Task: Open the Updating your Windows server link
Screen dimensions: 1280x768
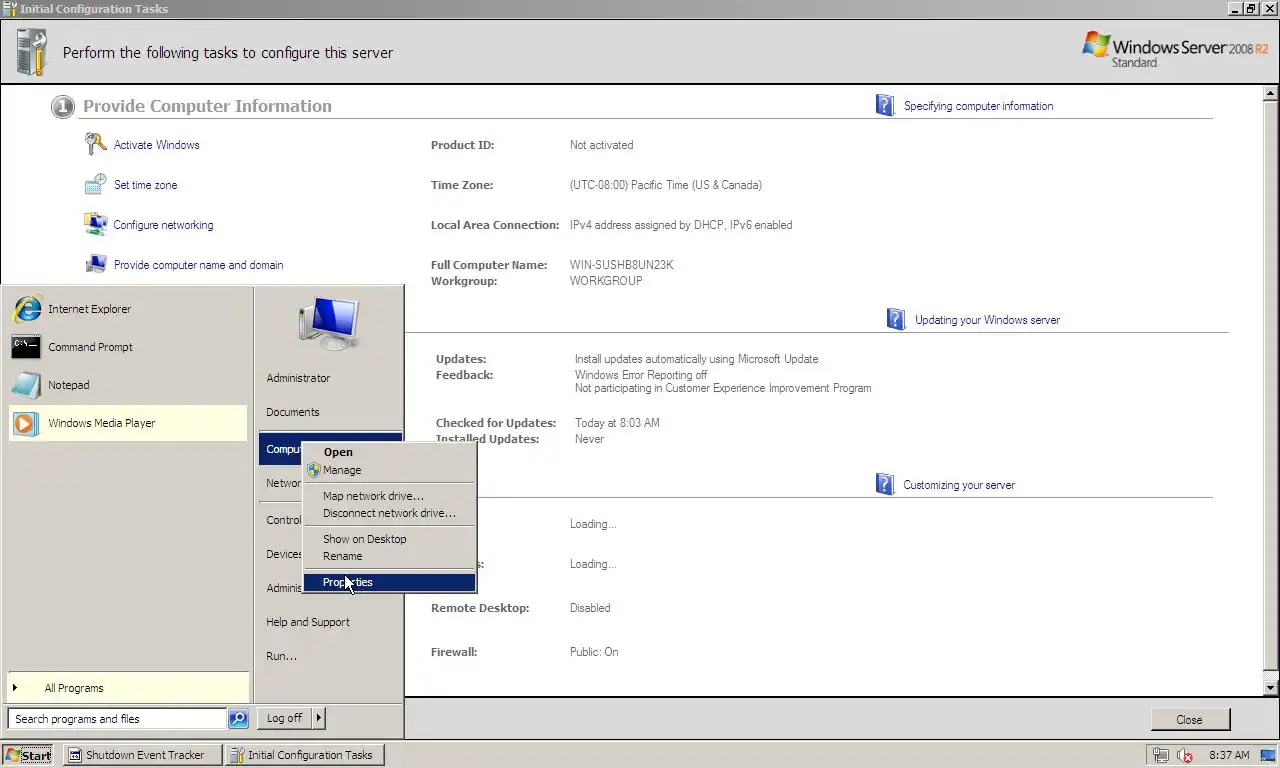Action: tap(987, 320)
